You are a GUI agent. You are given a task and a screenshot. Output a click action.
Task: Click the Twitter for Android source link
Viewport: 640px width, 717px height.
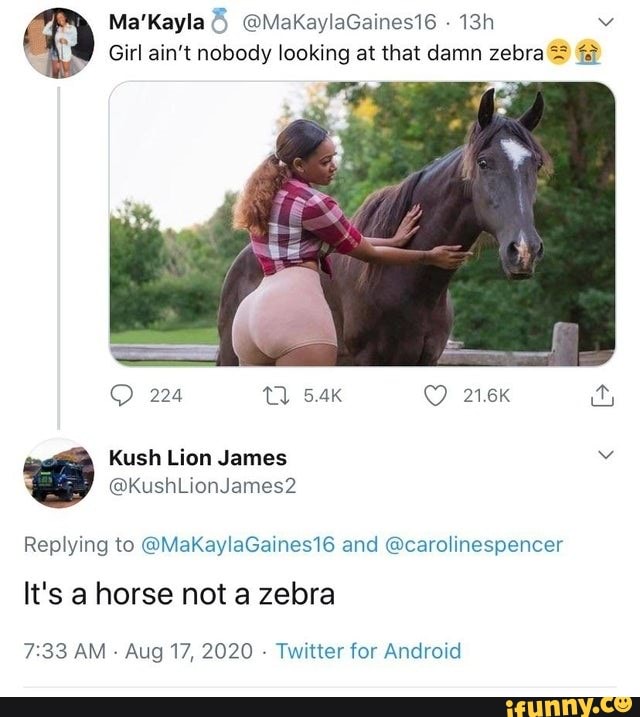pos(368,651)
